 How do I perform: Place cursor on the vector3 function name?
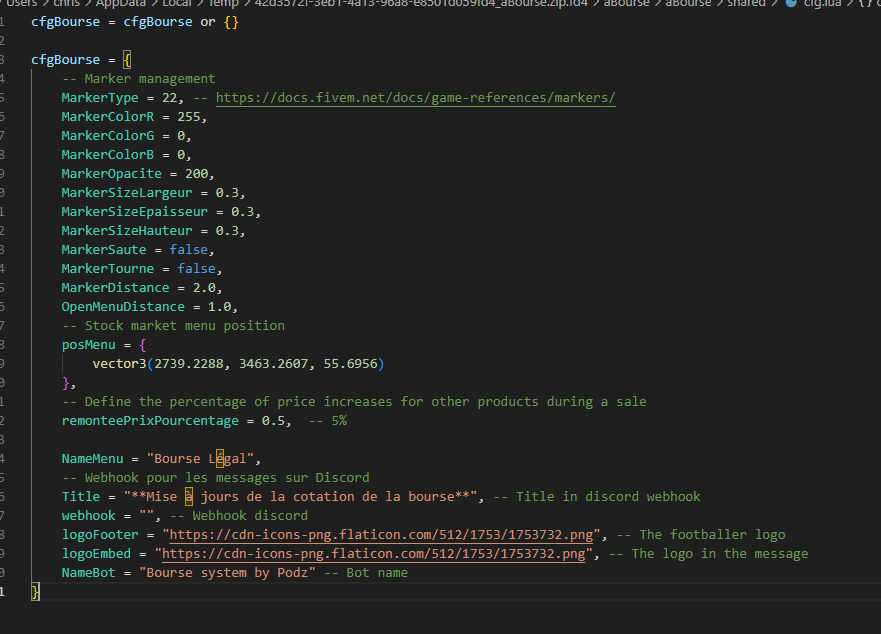(119, 364)
